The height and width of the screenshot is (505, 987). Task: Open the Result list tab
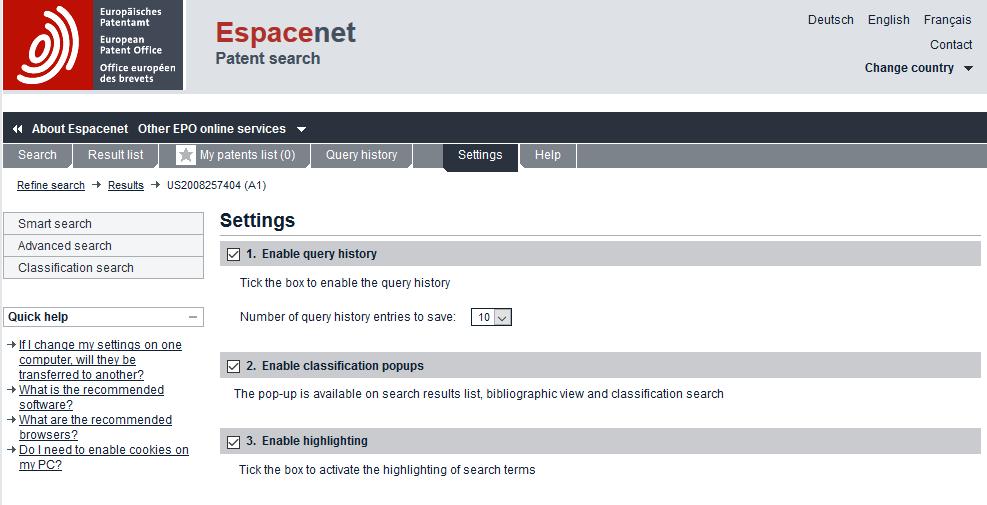[115, 155]
